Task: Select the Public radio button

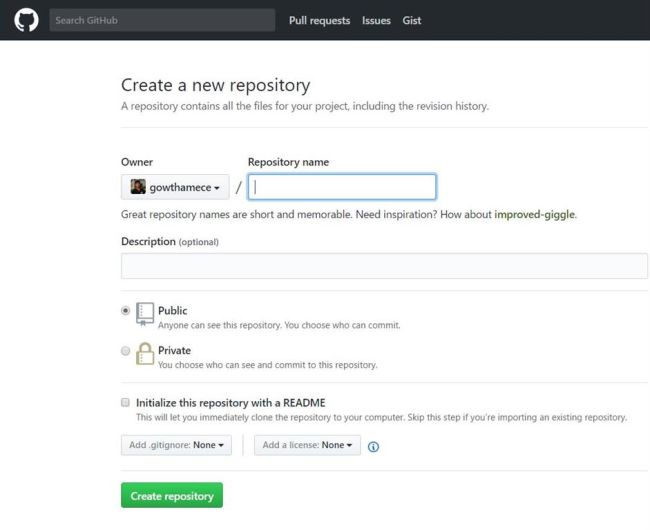Action: [x=126, y=311]
